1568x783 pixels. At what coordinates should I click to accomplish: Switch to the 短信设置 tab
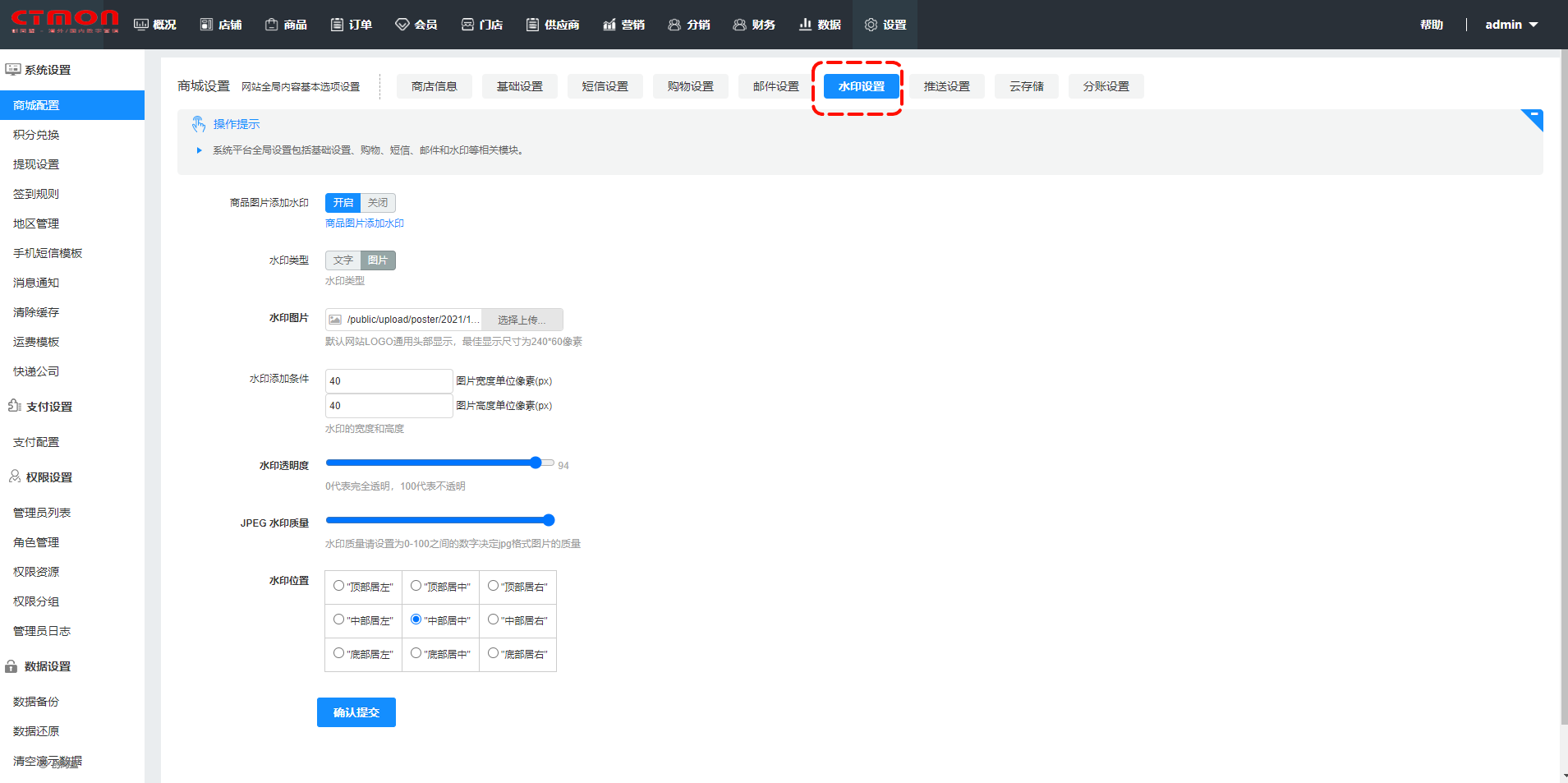click(605, 86)
